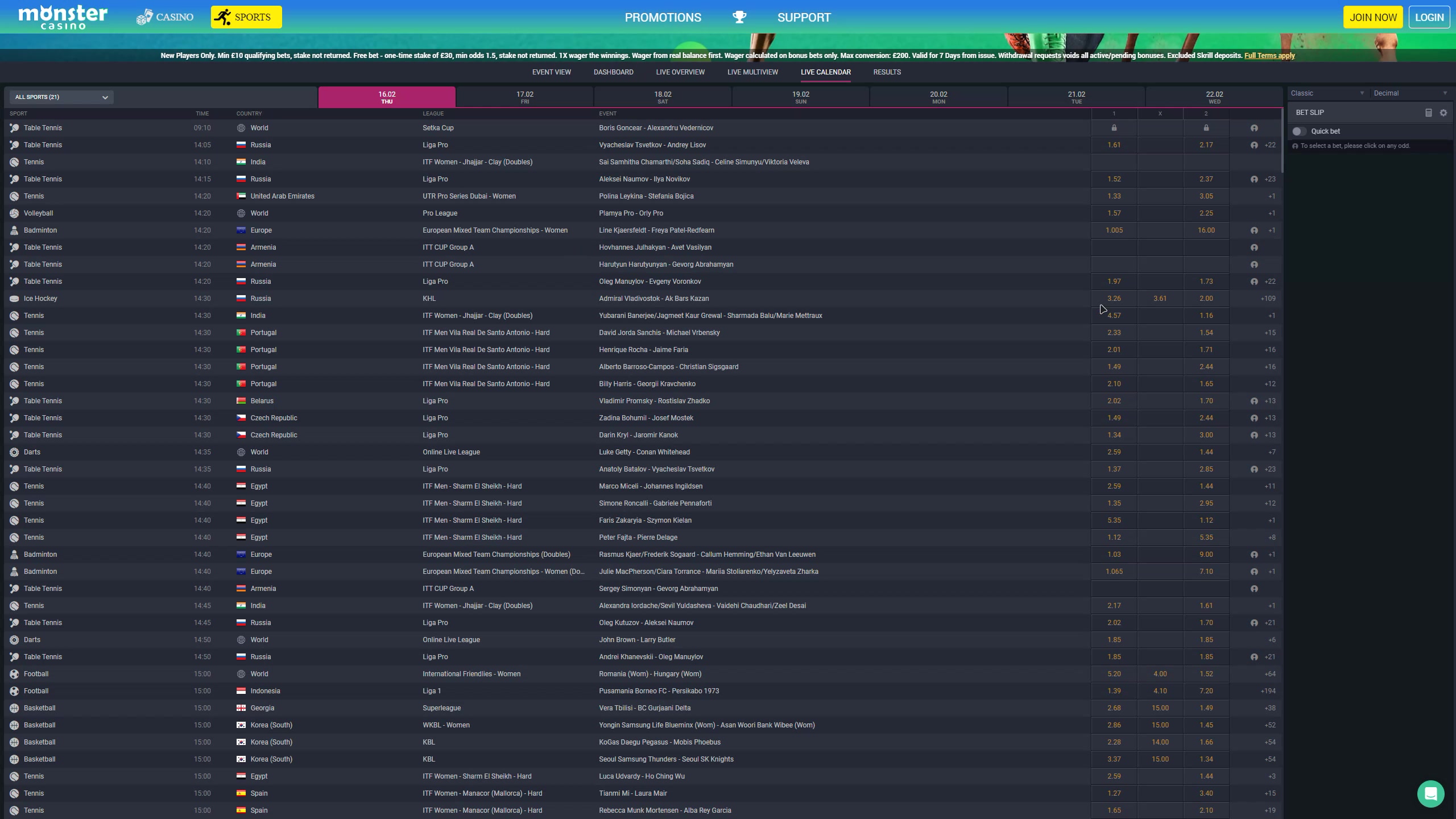Click stats icon for Boris Goncear match
The height and width of the screenshot is (819, 1456).
pyautogui.click(x=1254, y=128)
